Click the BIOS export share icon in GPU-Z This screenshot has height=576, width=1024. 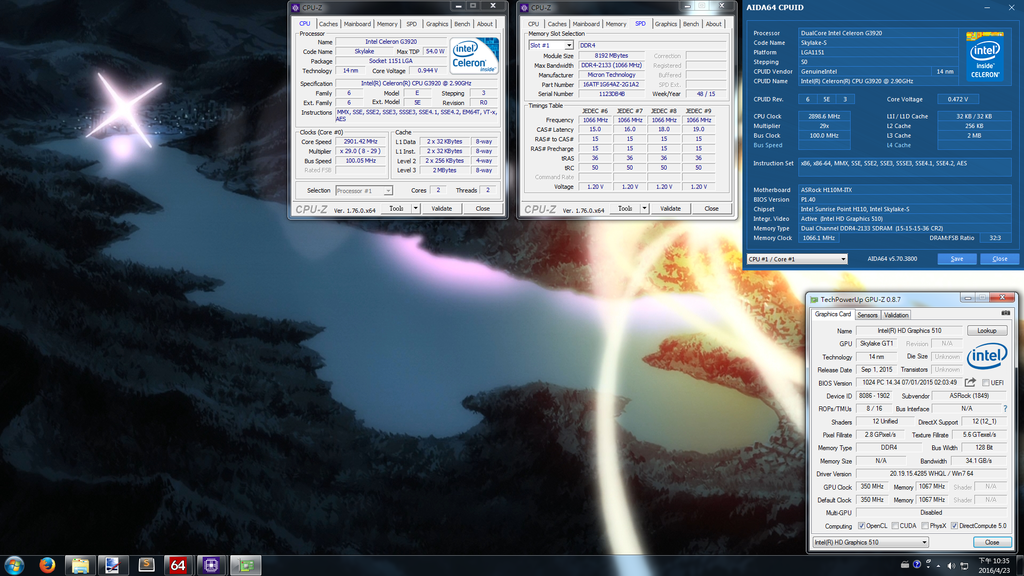tap(970, 383)
